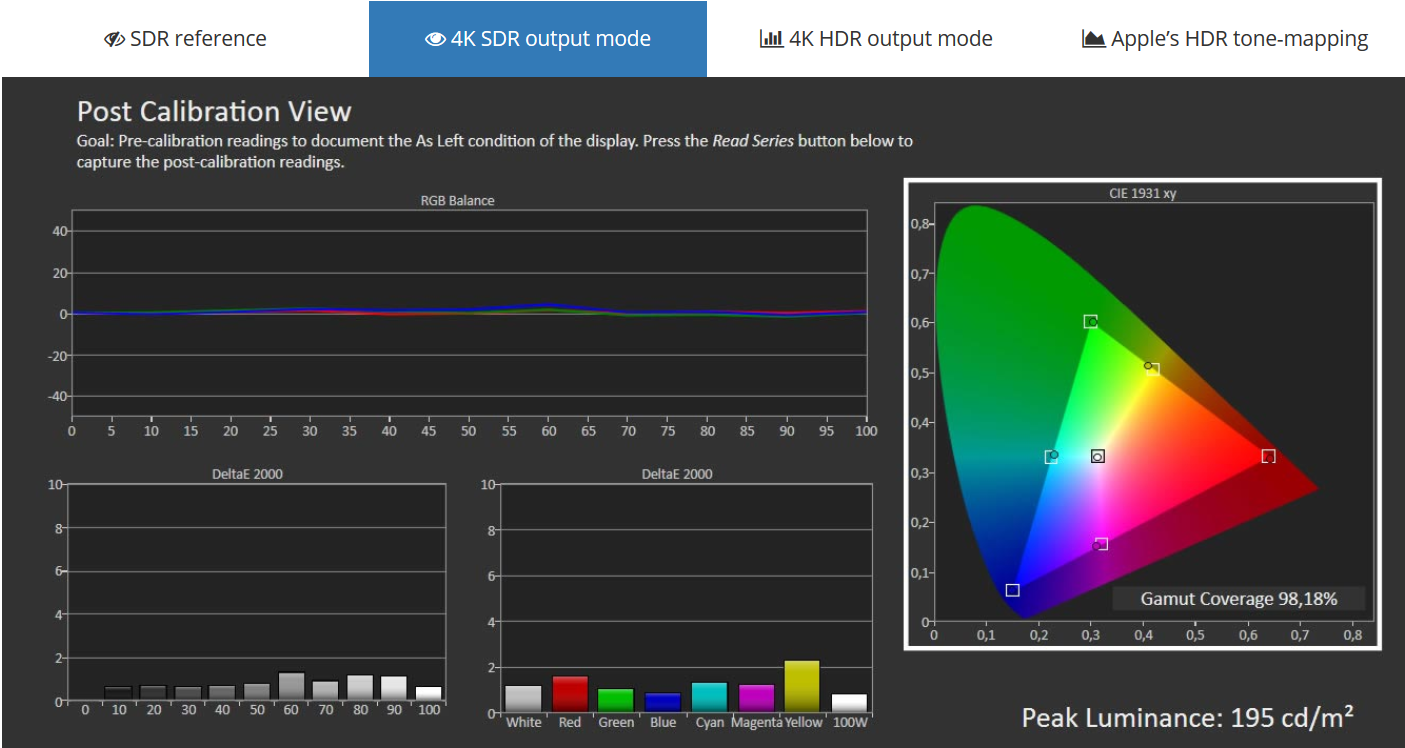Click the slashed-eye icon on SDR reference tab
The image size is (1405, 748).
click(114, 40)
